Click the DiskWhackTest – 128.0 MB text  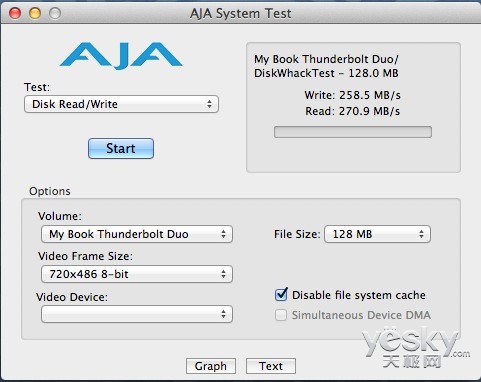326,73
